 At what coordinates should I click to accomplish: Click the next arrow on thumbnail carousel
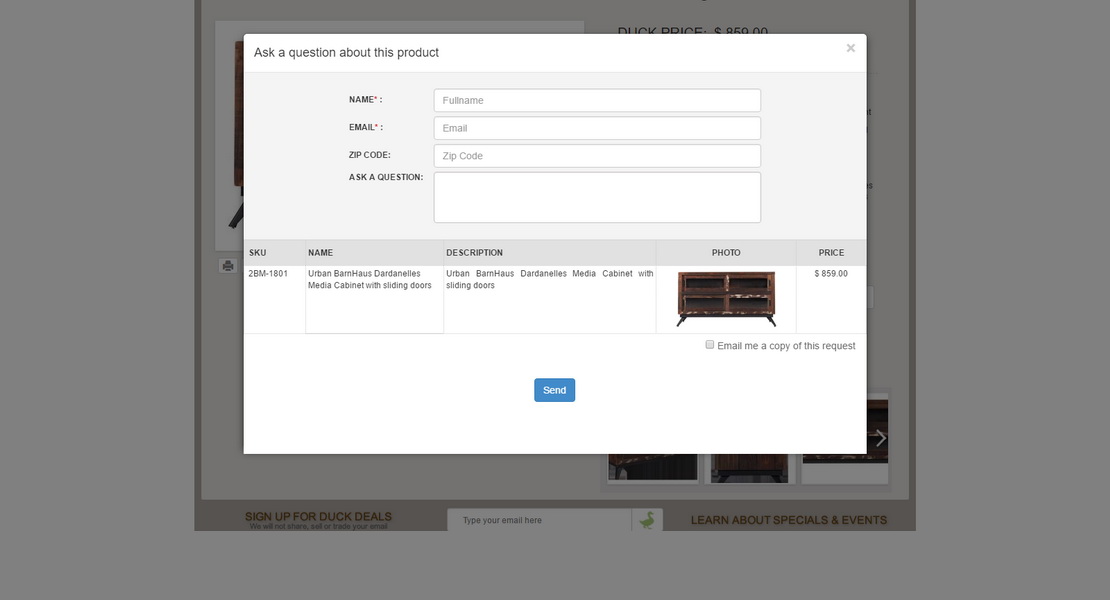tap(880, 438)
